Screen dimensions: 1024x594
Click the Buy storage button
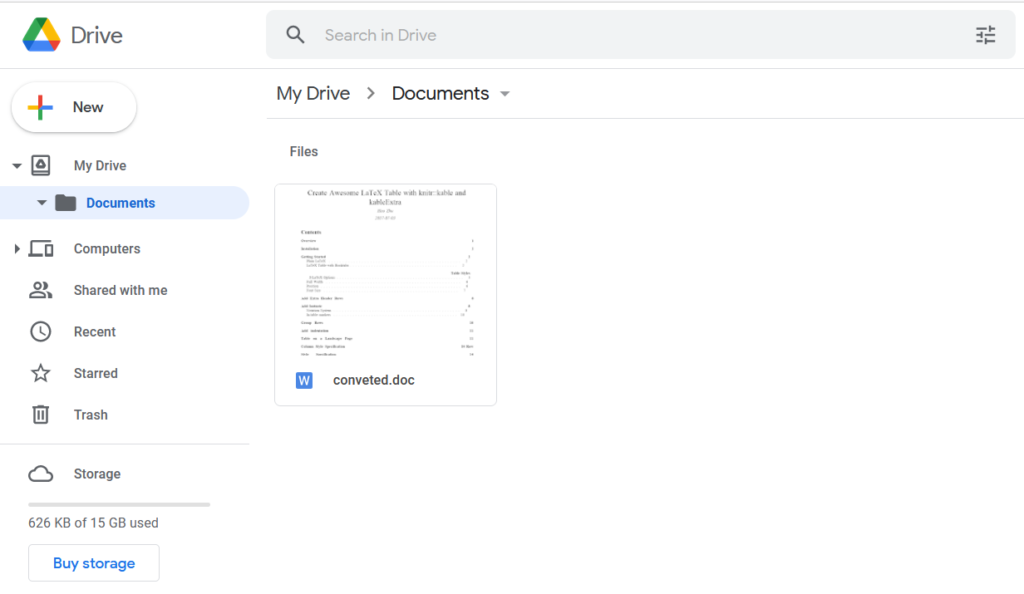pyautogui.click(x=94, y=563)
